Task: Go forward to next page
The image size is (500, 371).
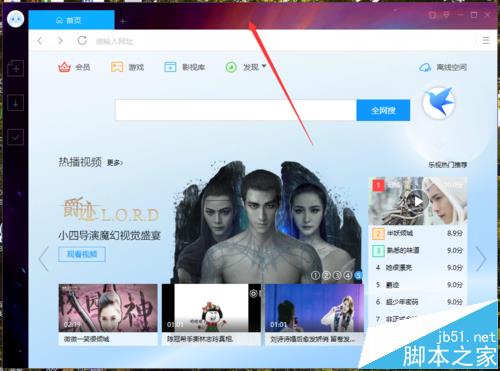Action: pos(60,41)
